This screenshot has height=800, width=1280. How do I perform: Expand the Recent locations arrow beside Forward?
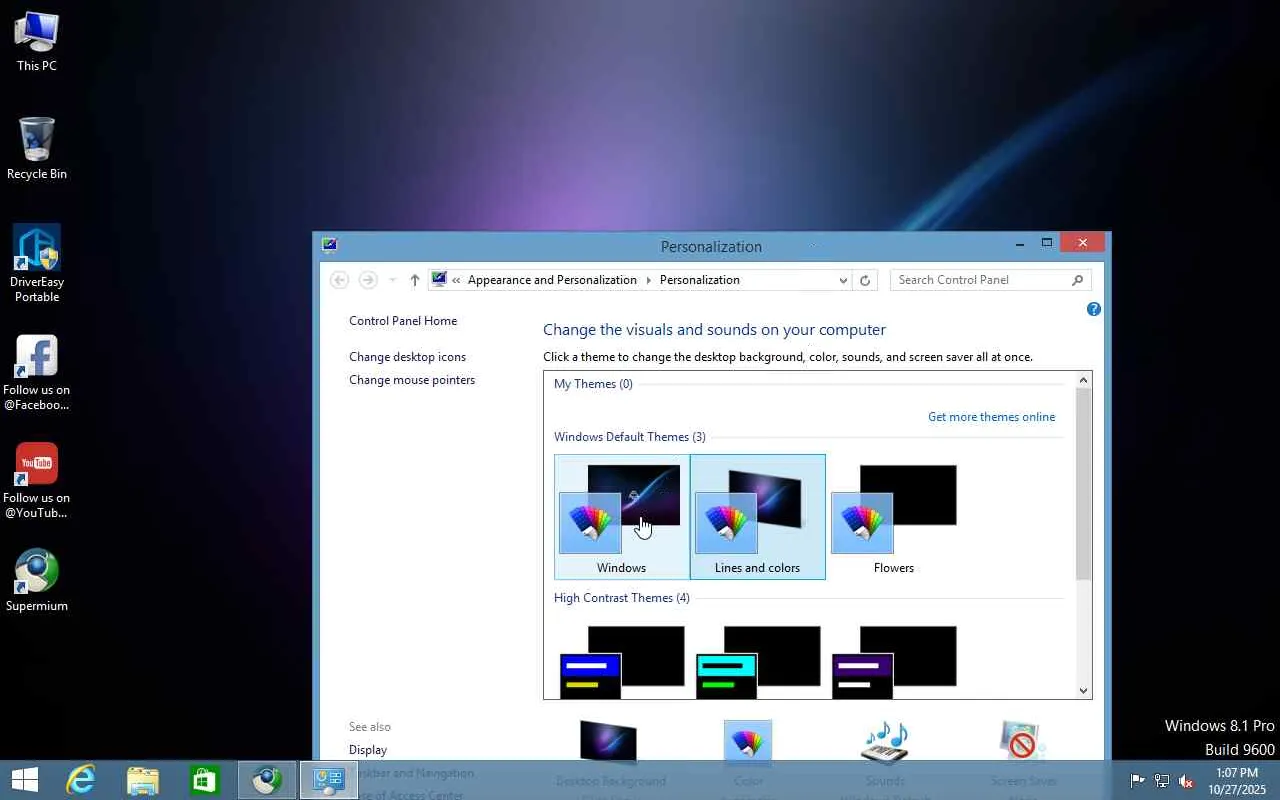392,280
